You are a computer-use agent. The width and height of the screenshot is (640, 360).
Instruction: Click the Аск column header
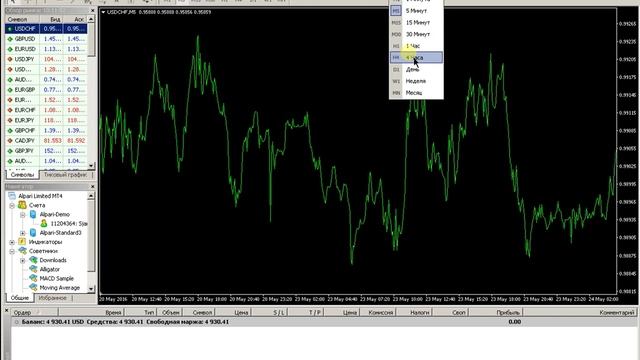[76, 19]
